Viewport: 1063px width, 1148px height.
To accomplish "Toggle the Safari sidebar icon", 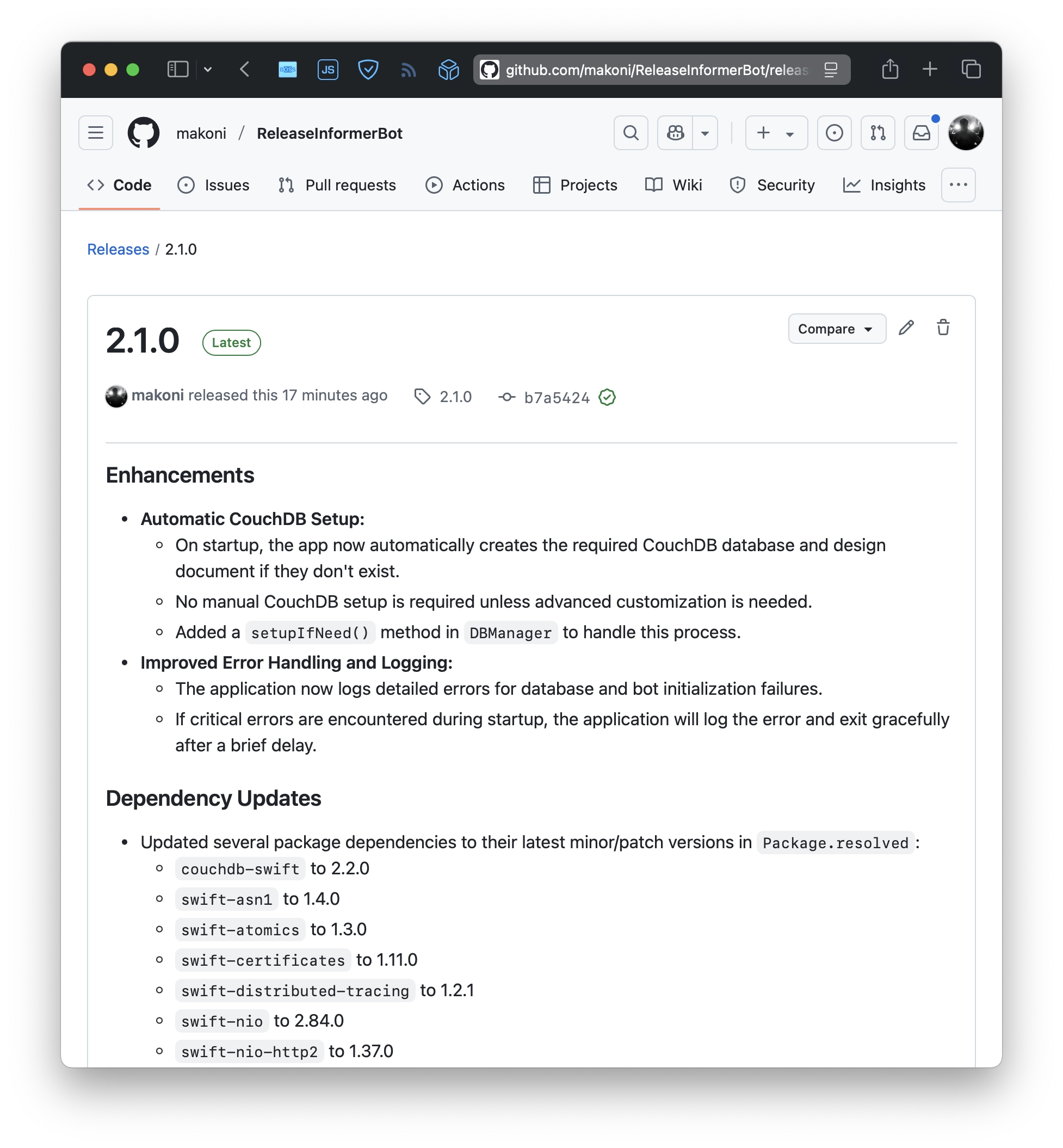I will coord(178,70).
